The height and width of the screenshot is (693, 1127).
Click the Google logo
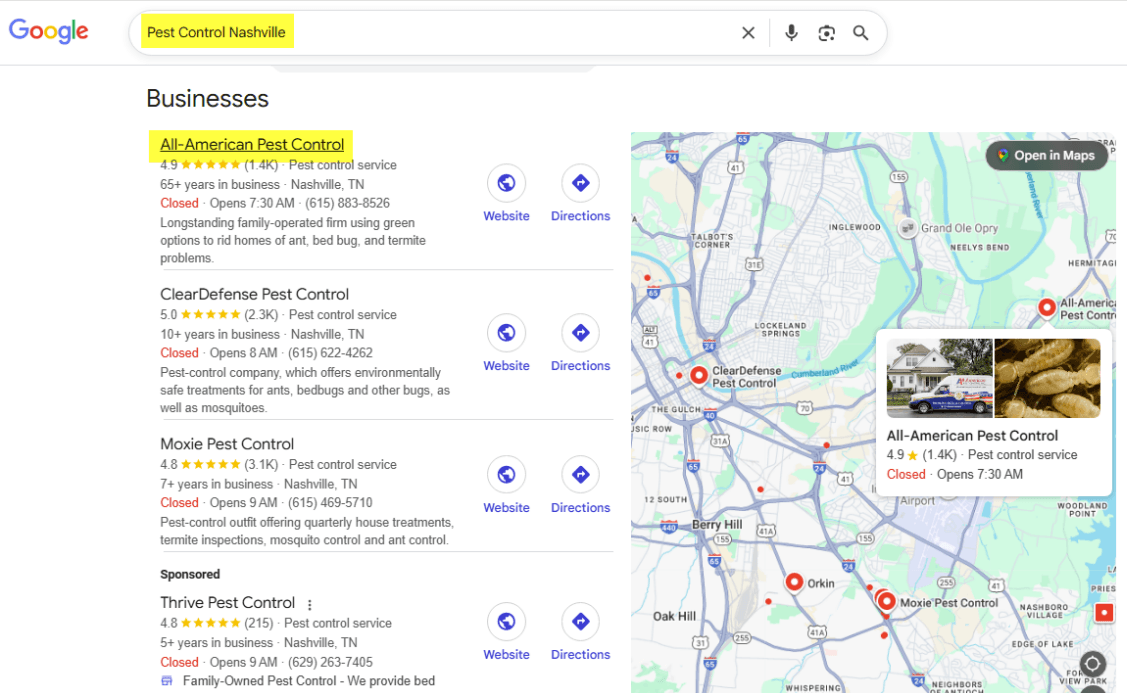pyautogui.click(x=49, y=32)
